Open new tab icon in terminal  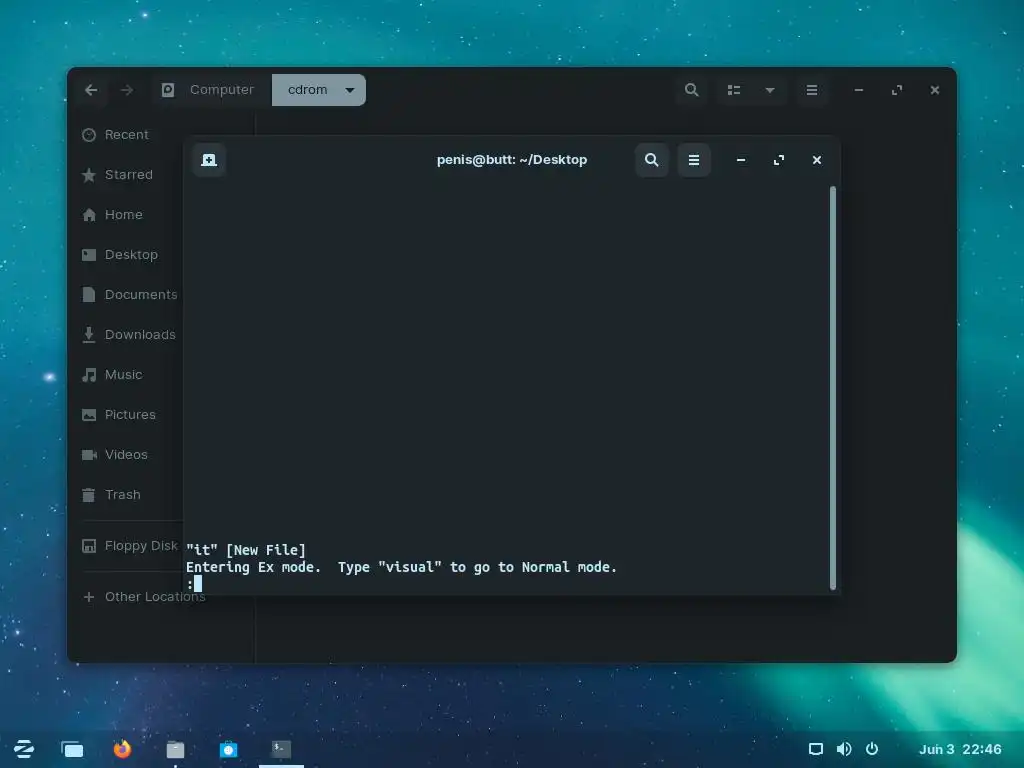pos(209,160)
